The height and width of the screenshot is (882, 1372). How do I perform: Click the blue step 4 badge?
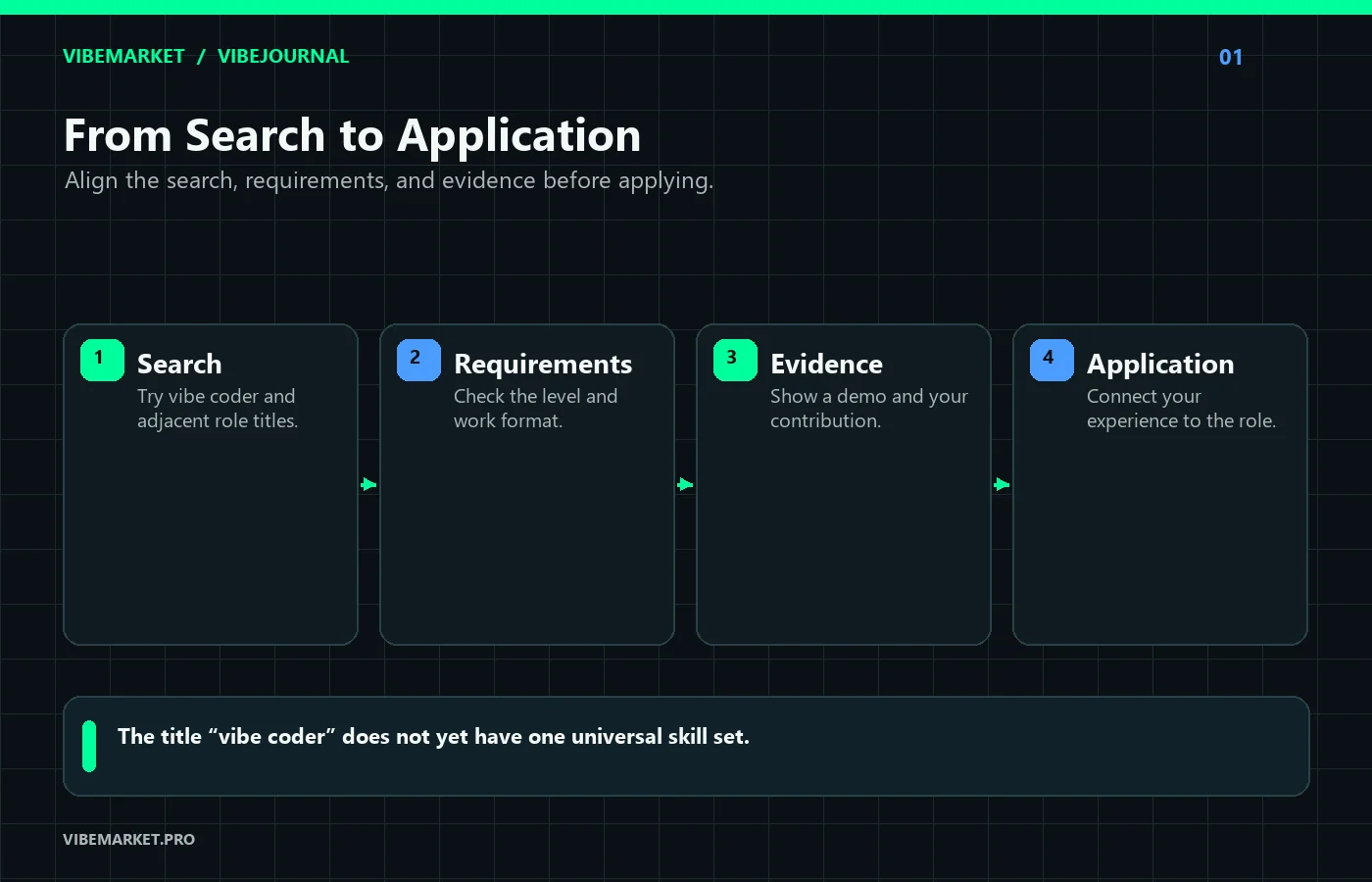pos(1052,360)
